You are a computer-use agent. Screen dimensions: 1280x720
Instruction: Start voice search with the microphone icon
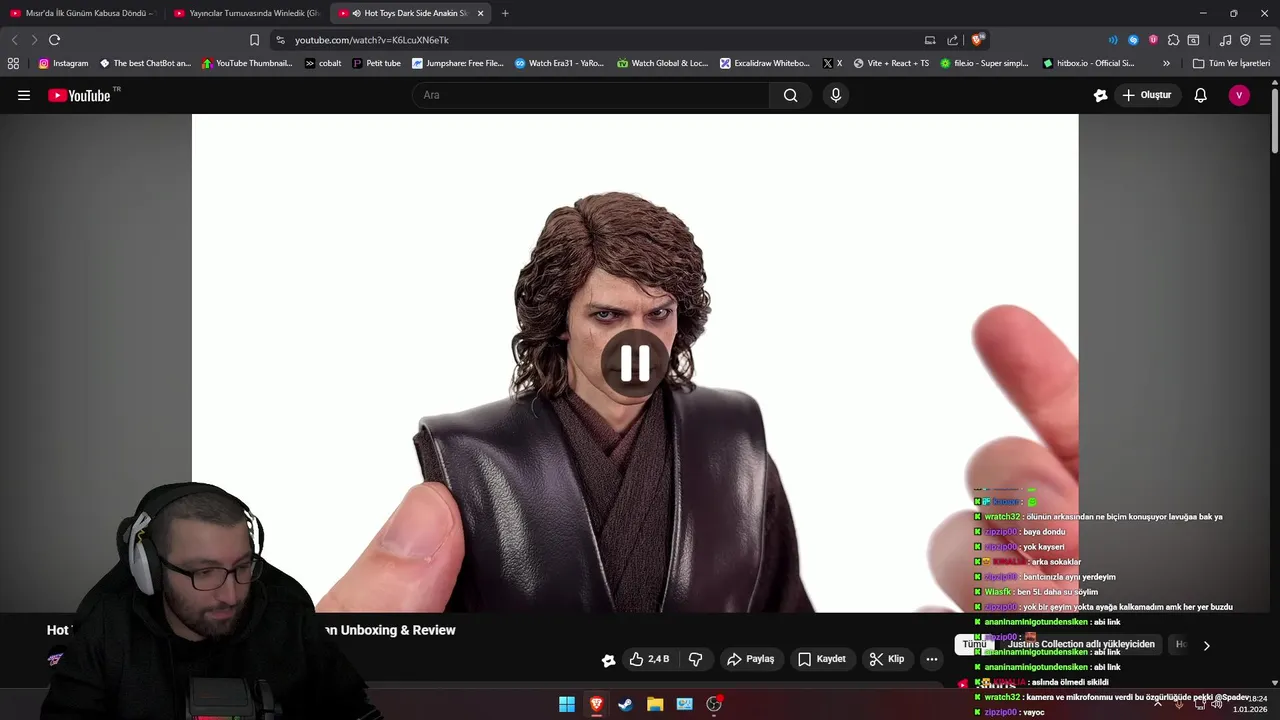[x=836, y=95]
